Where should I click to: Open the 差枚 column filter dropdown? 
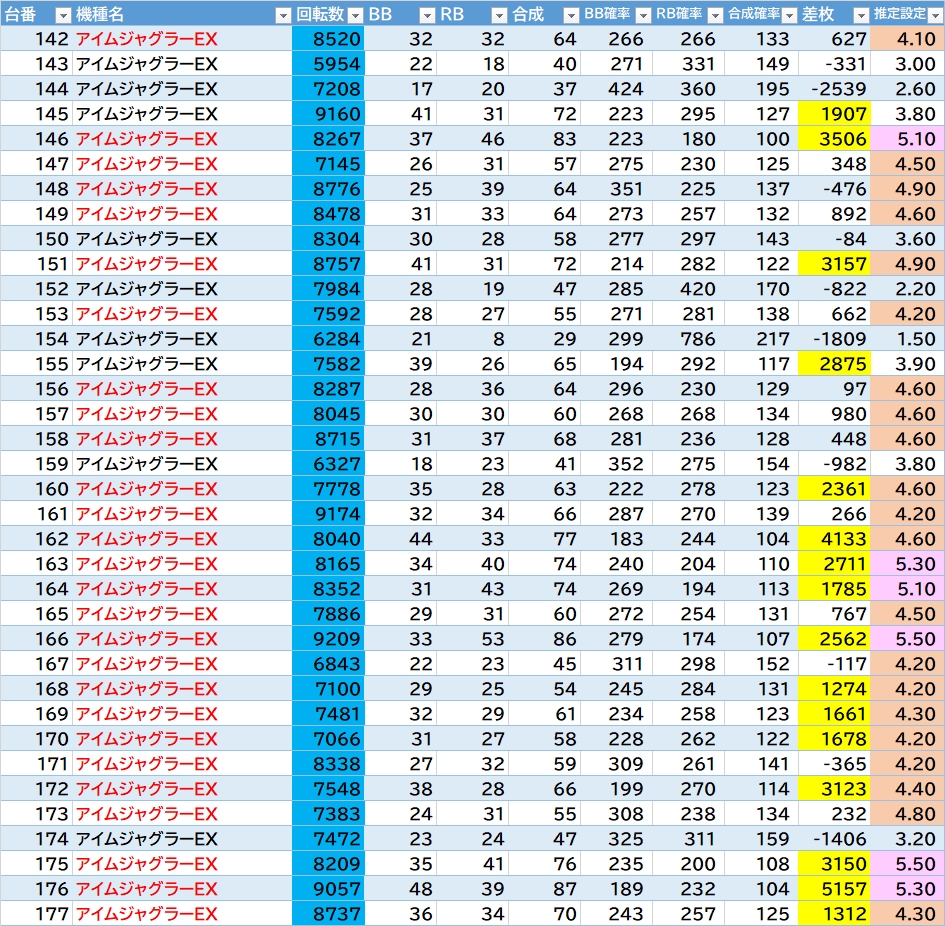(x=861, y=15)
